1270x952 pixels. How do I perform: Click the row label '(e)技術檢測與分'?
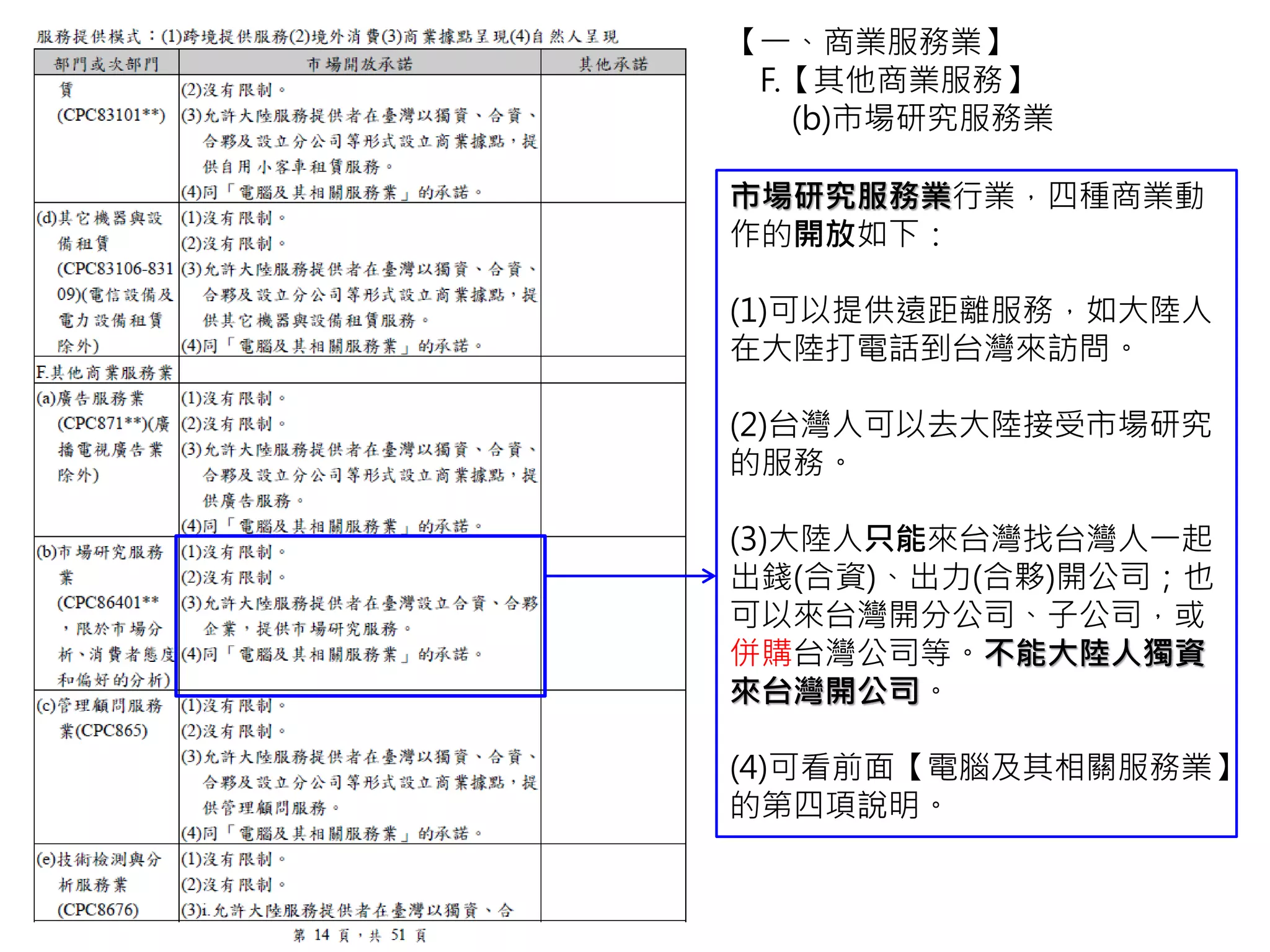(99, 859)
